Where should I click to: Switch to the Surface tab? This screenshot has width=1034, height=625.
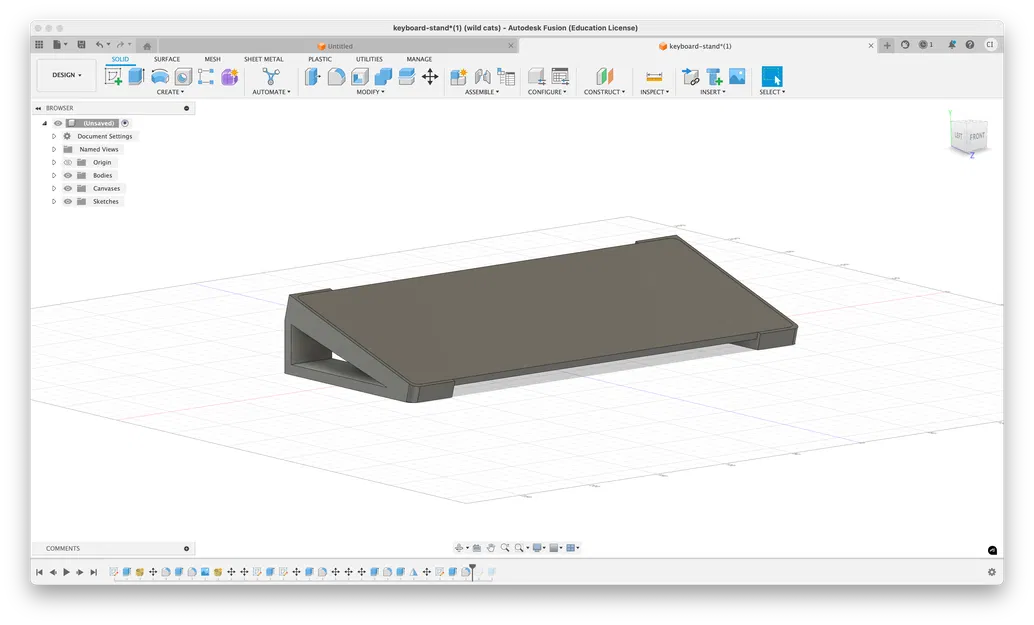point(167,59)
